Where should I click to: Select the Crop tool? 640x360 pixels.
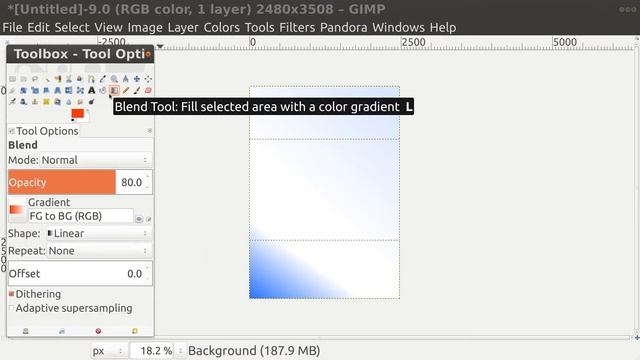[x=13, y=90]
